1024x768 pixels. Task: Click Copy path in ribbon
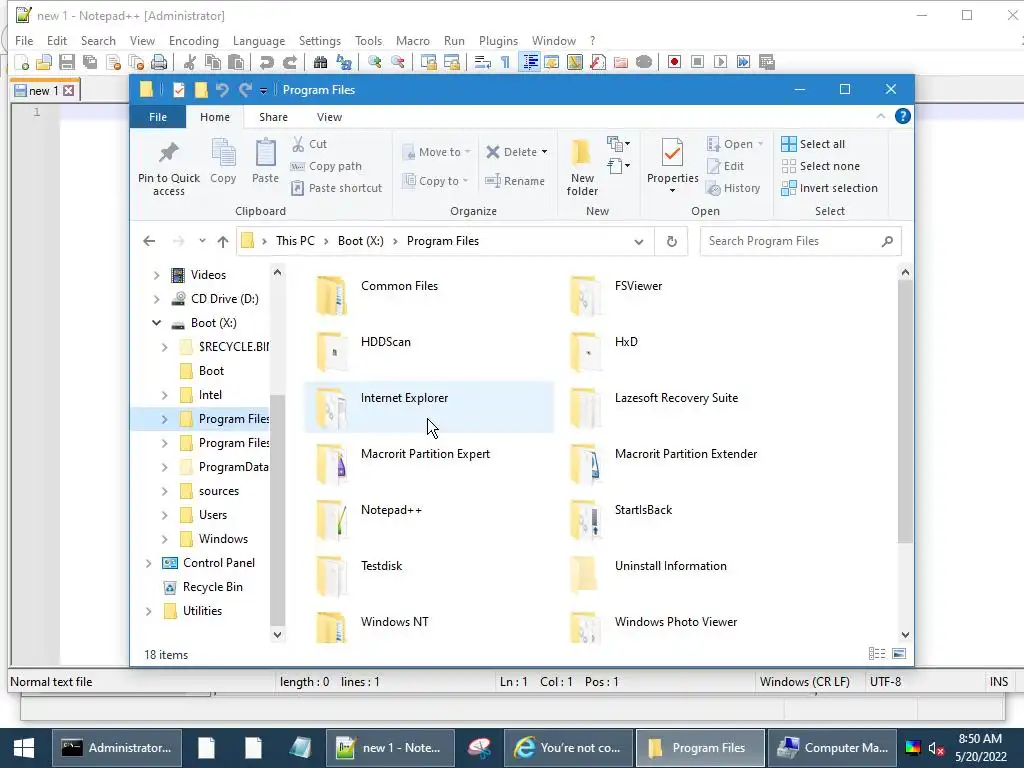click(327, 166)
